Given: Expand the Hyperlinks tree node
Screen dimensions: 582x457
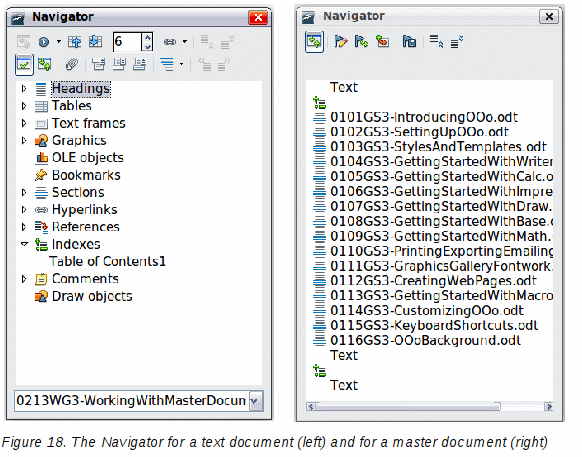Looking at the screenshot, I should coord(24,209).
